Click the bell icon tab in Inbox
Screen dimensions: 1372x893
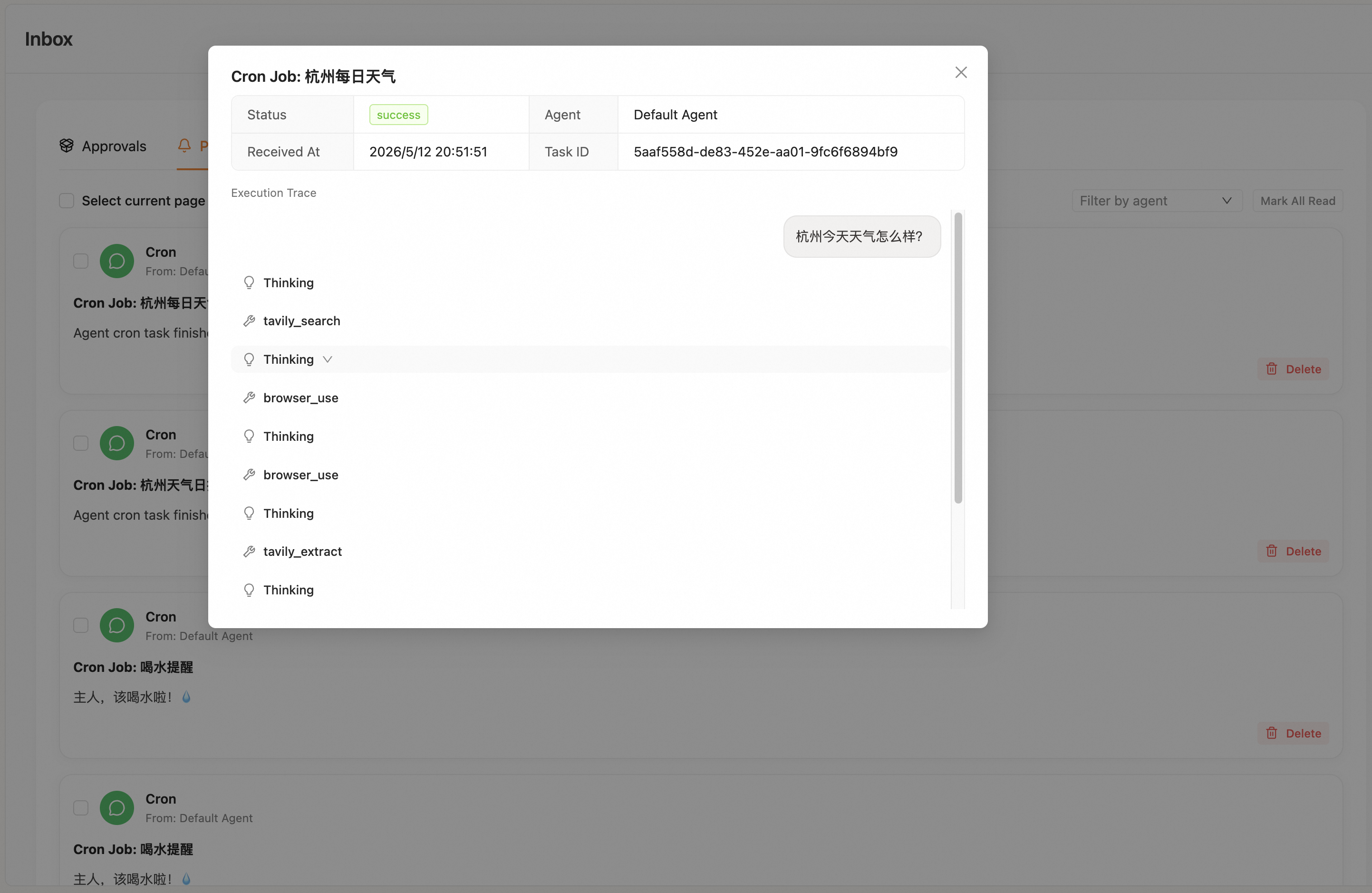point(184,146)
